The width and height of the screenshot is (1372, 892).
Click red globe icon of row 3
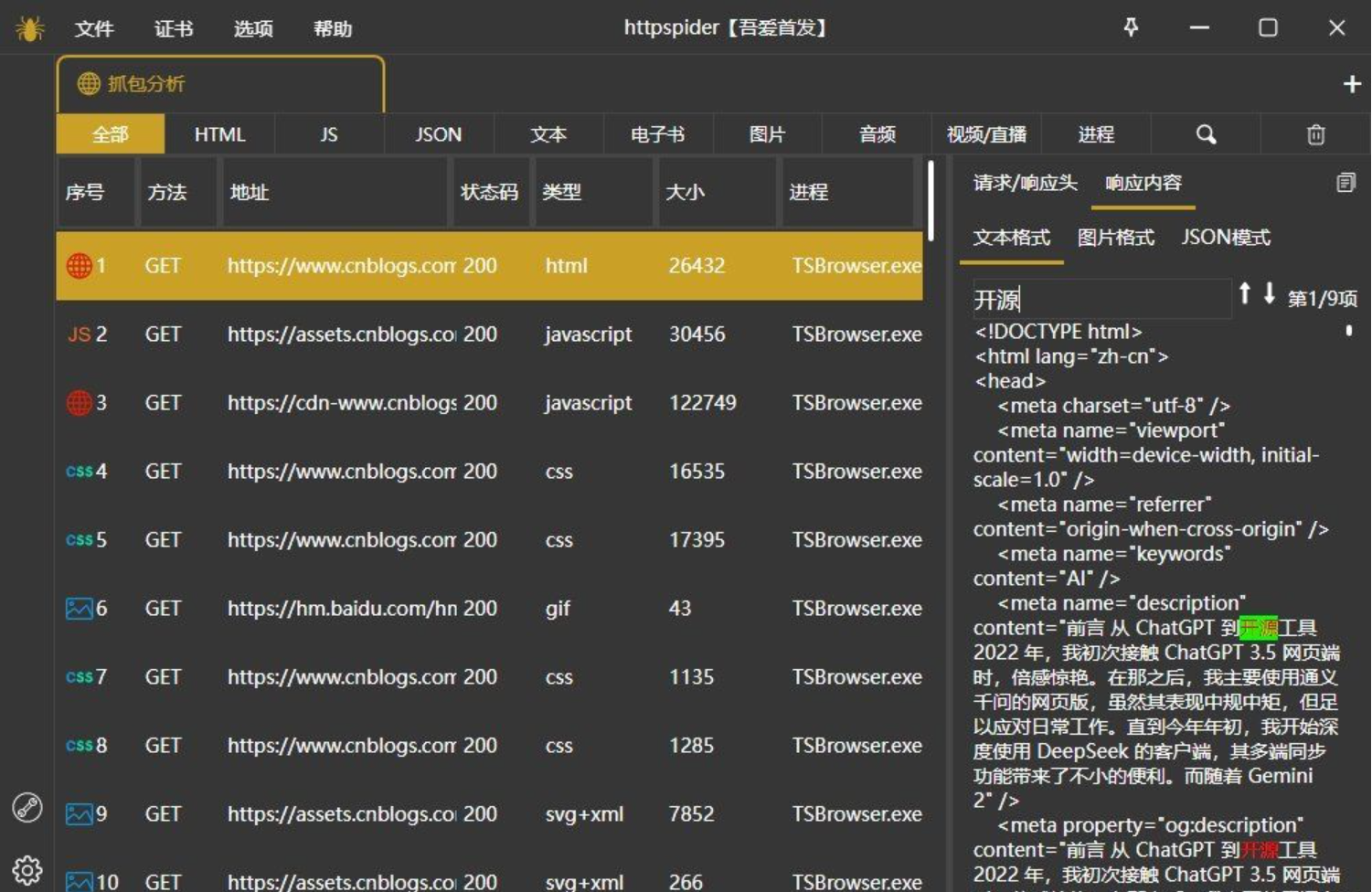coord(80,403)
